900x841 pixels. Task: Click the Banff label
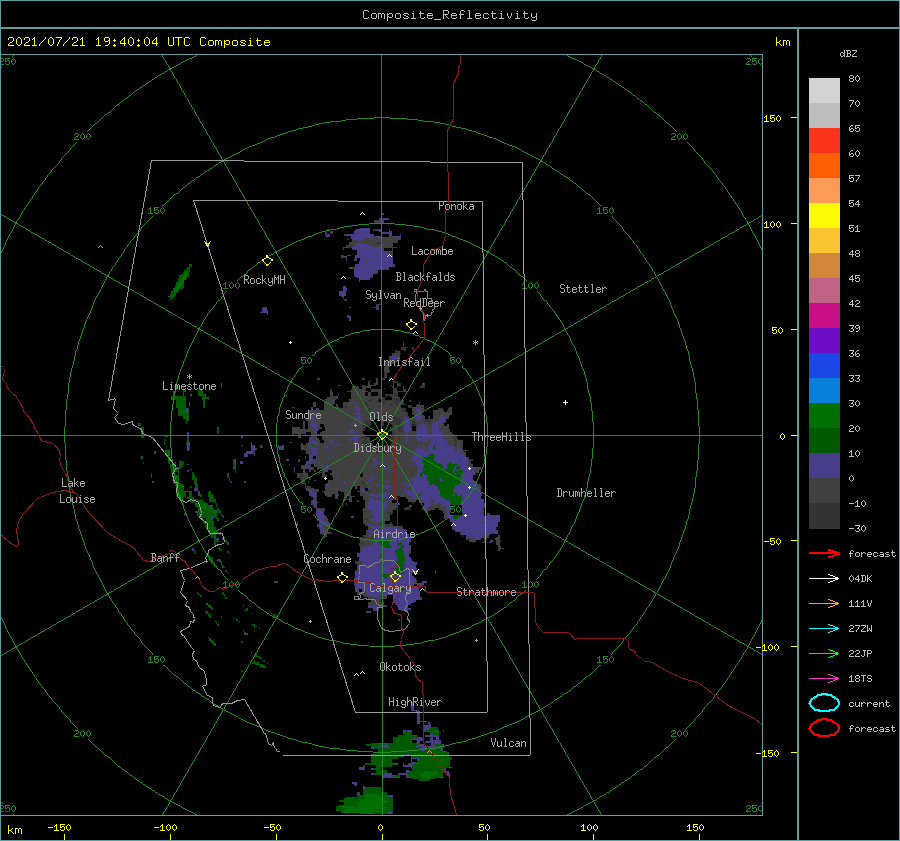pos(165,557)
